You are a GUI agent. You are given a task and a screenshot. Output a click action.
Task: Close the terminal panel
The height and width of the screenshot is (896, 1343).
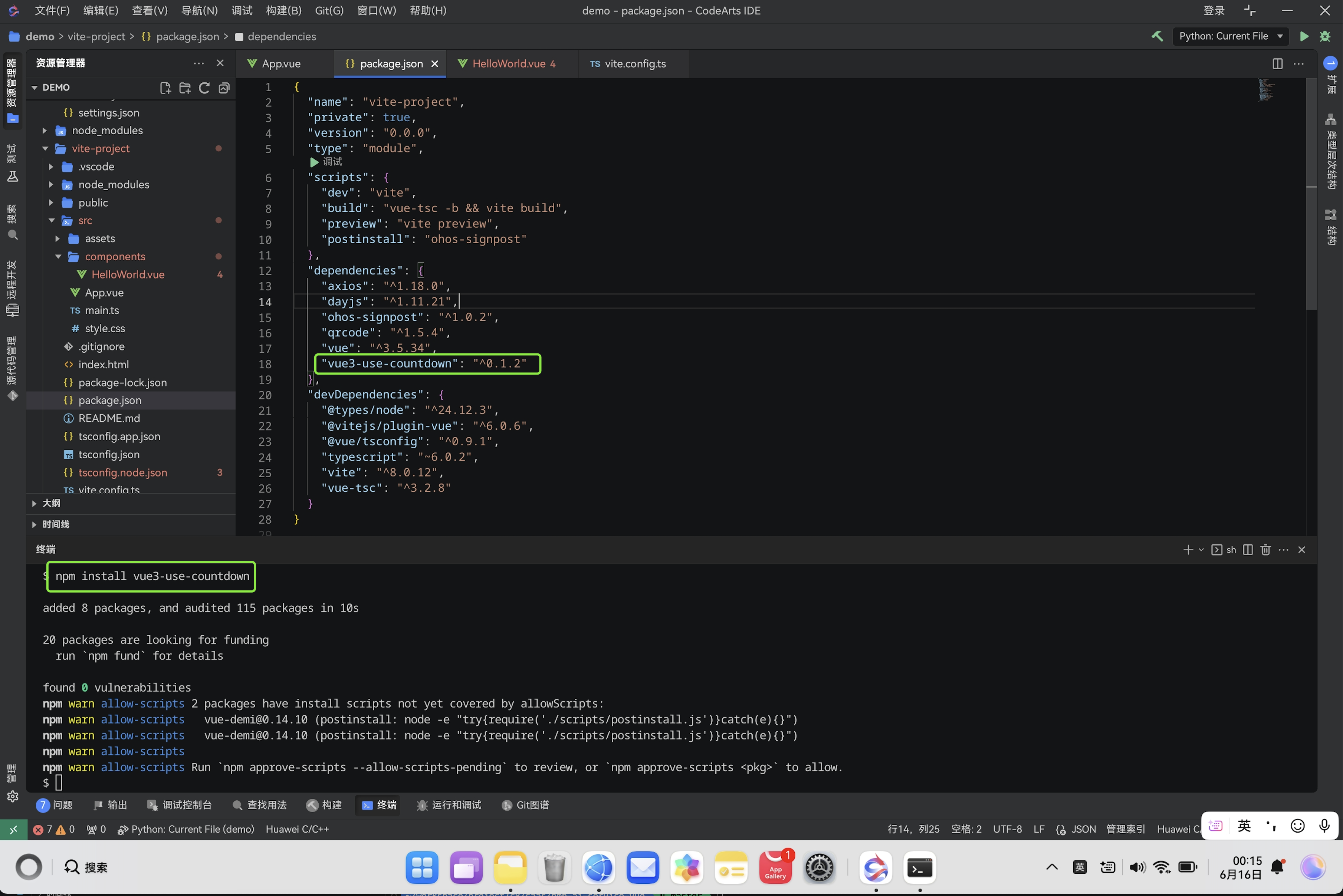coord(1302,550)
